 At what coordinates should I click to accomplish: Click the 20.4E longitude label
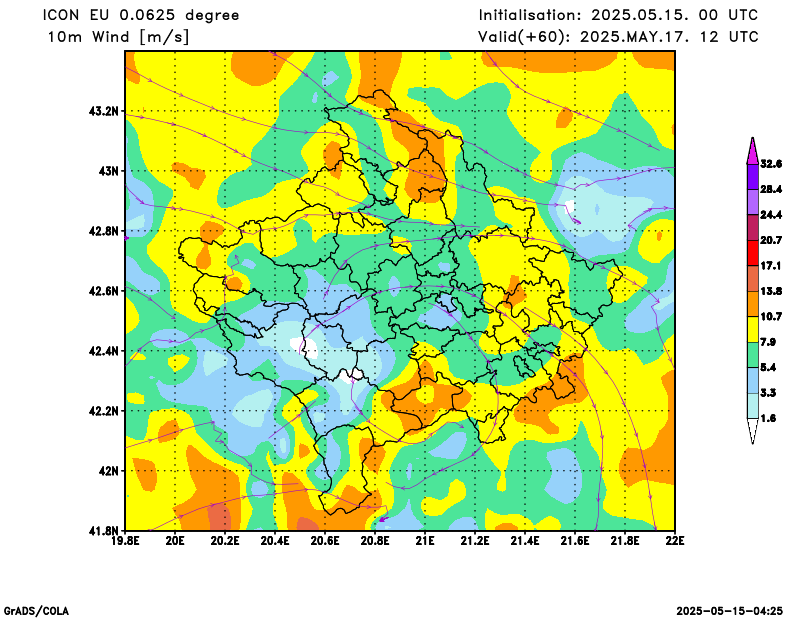click(275, 541)
